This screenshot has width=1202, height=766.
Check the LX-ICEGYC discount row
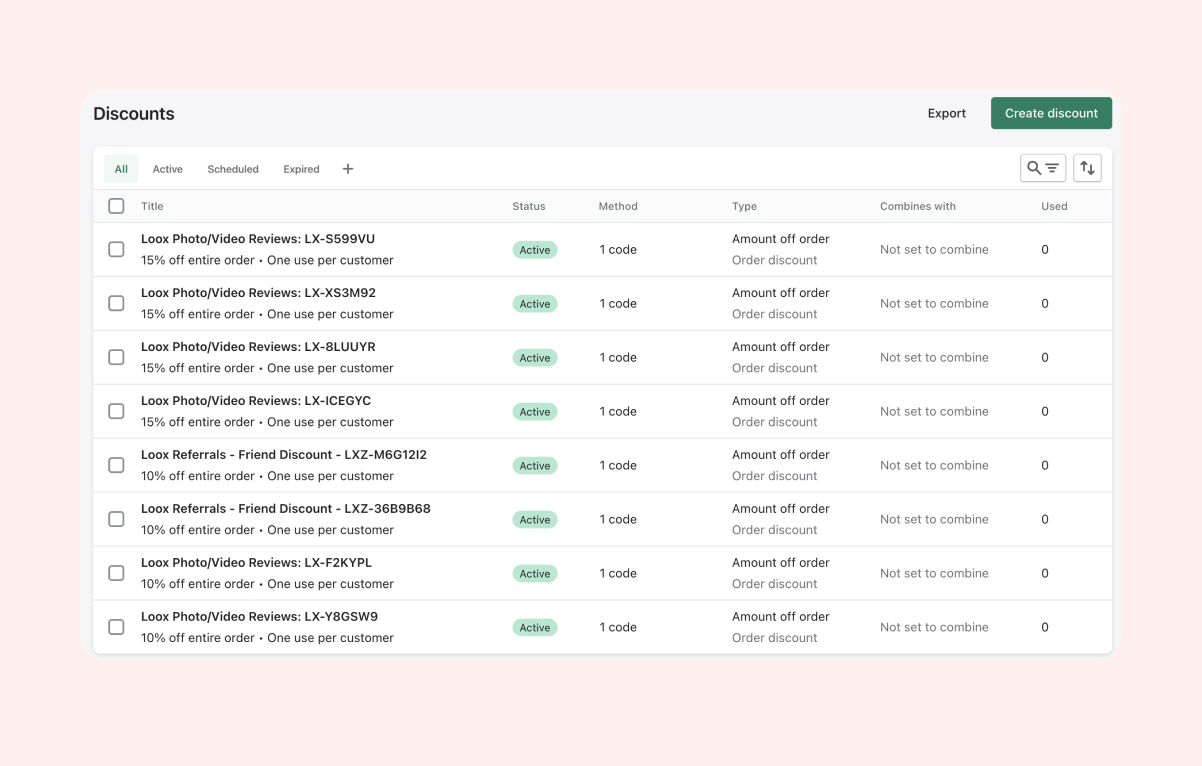116,411
